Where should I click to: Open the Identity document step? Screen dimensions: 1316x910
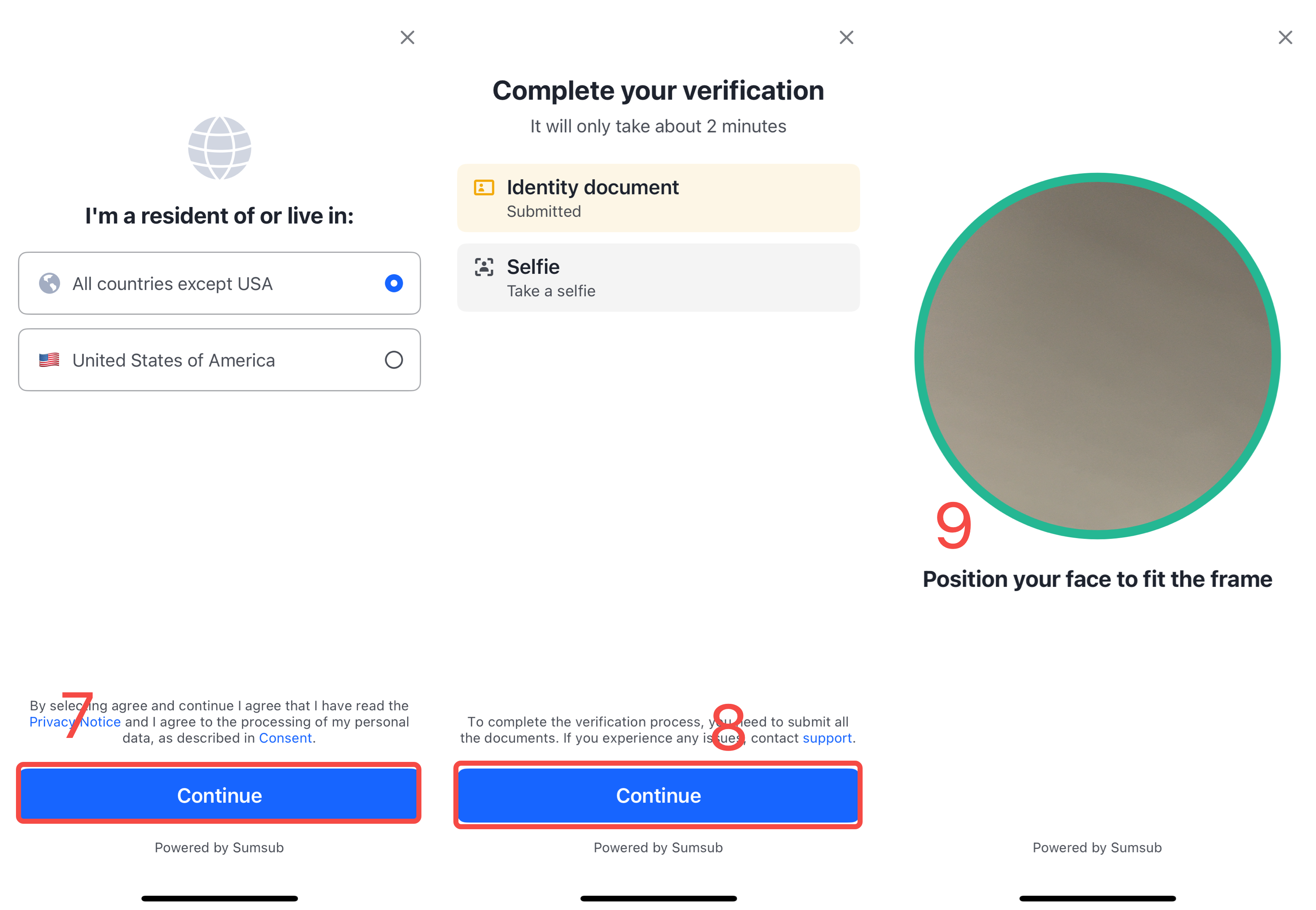(658, 198)
